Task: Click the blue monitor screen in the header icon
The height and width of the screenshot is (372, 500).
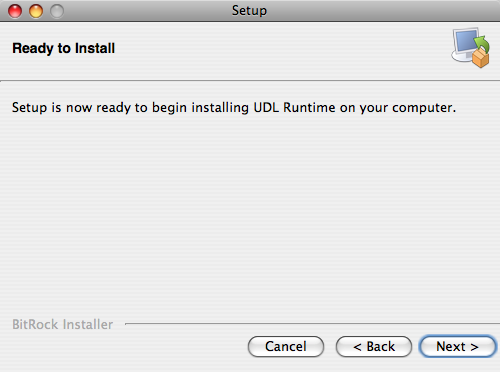Action: pos(467,41)
